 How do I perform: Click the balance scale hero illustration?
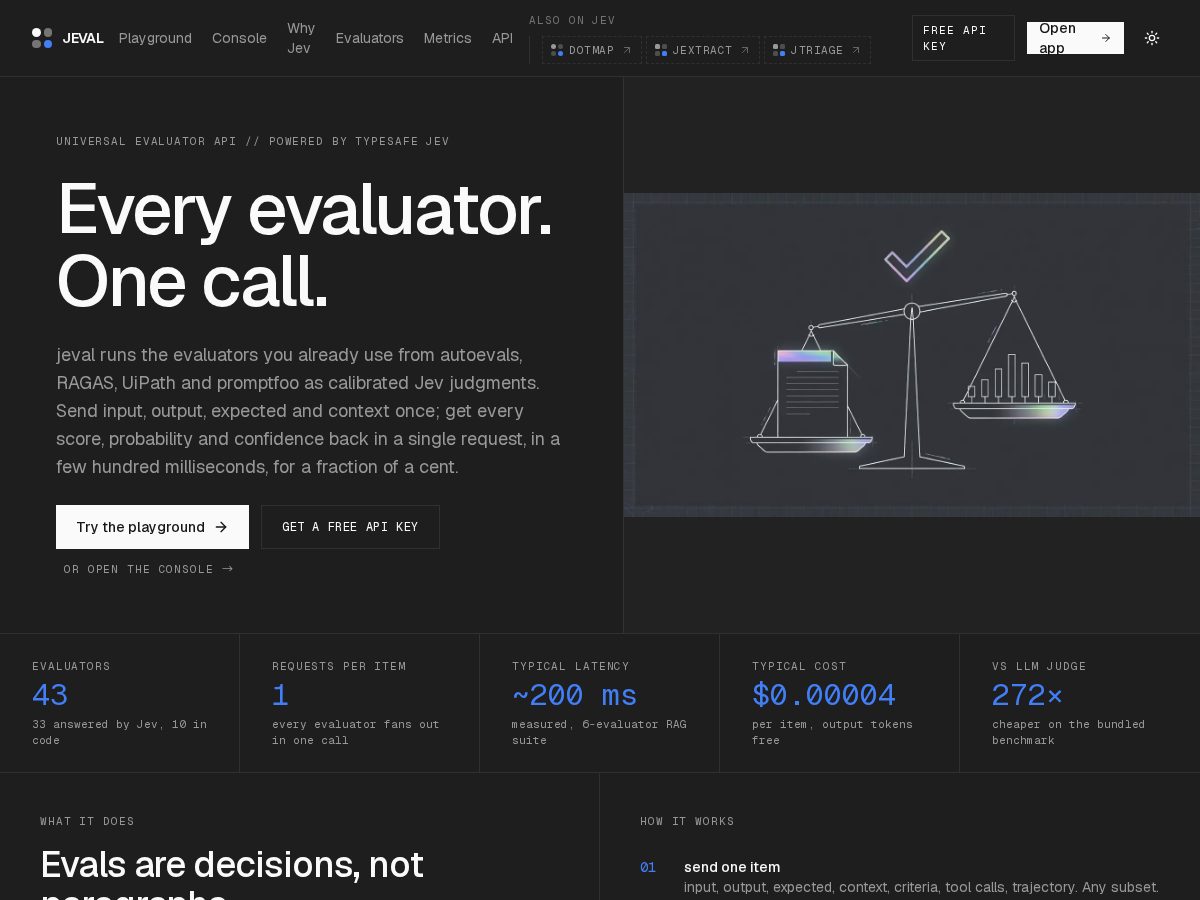coord(912,355)
